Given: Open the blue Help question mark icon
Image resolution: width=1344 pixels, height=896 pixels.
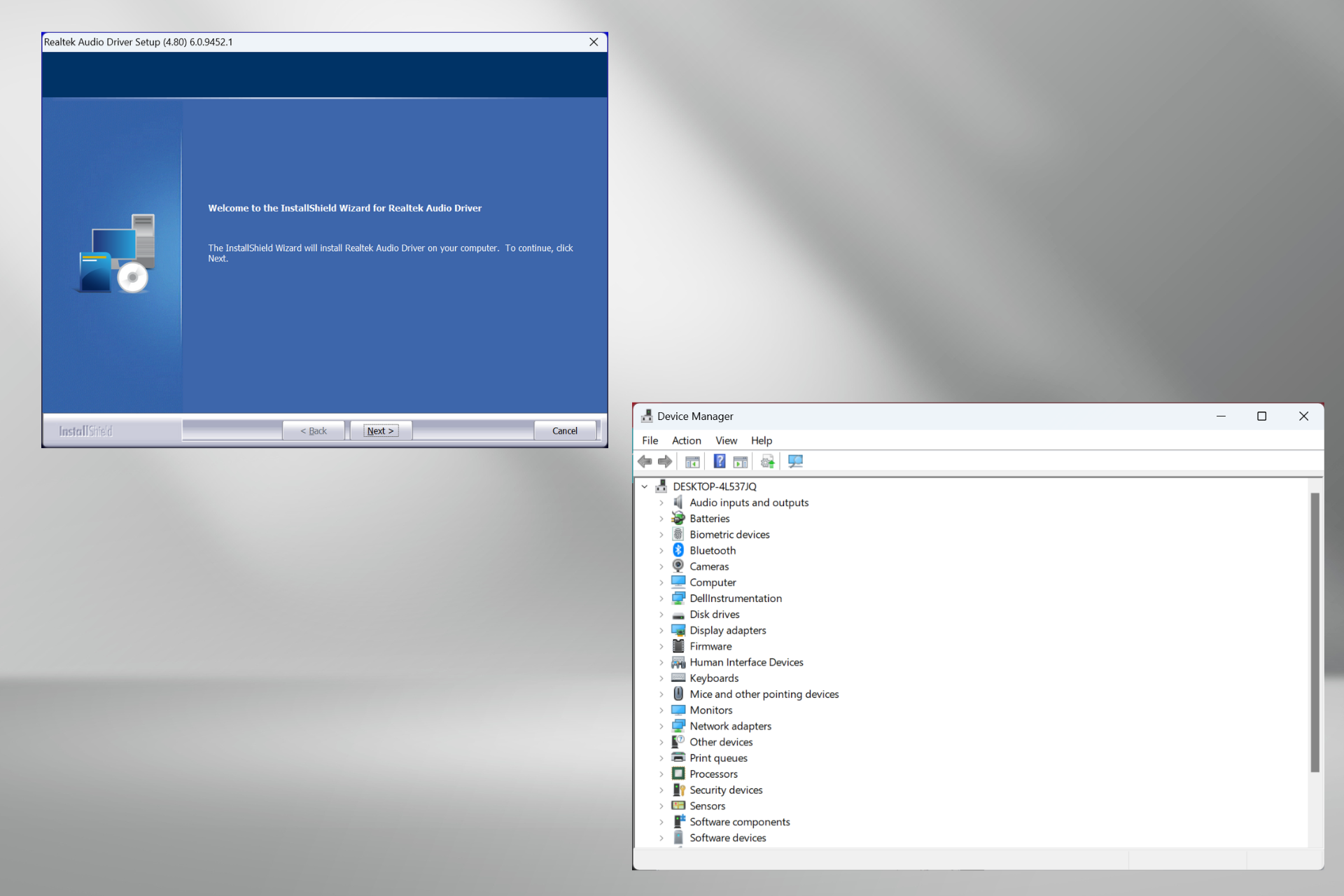Looking at the screenshot, I should (x=719, y=461).
